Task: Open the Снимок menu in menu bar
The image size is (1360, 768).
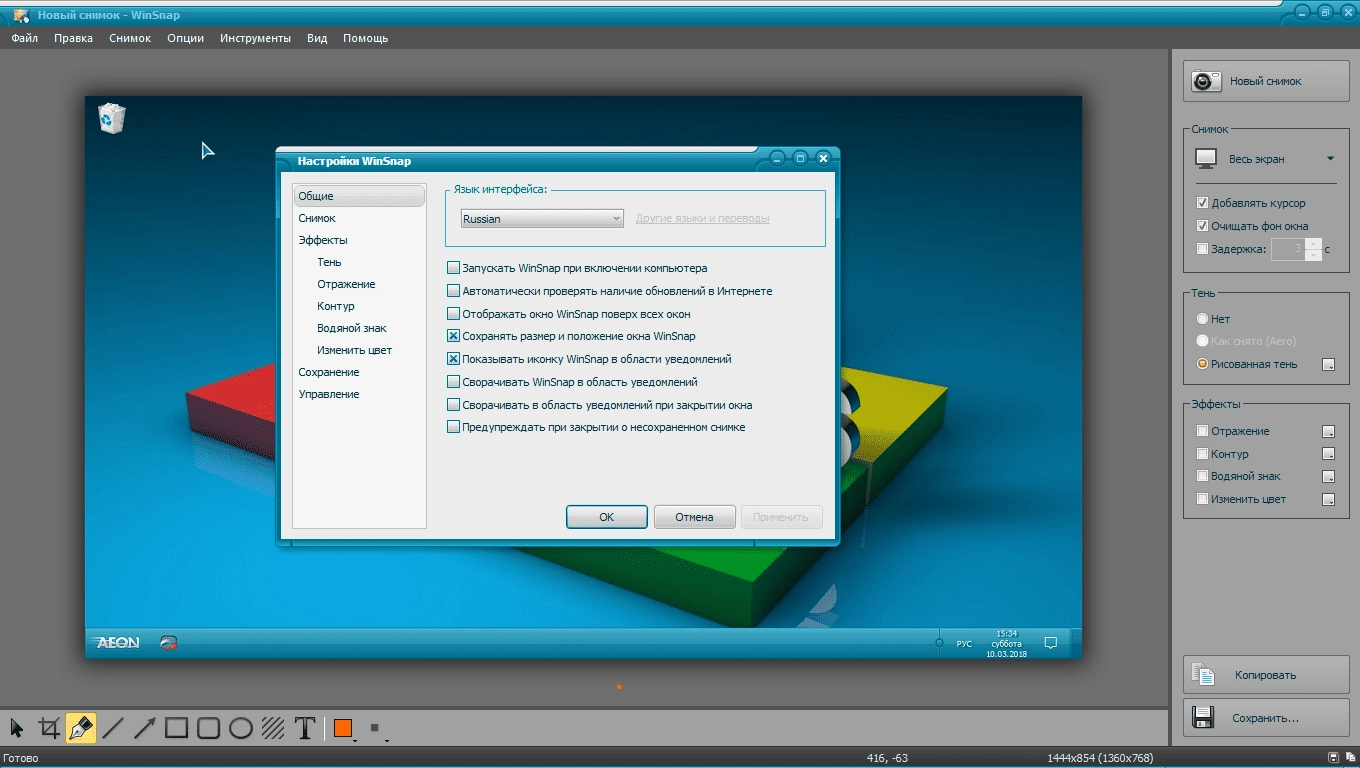Action: pyautogui.click(x=130, y=38)
